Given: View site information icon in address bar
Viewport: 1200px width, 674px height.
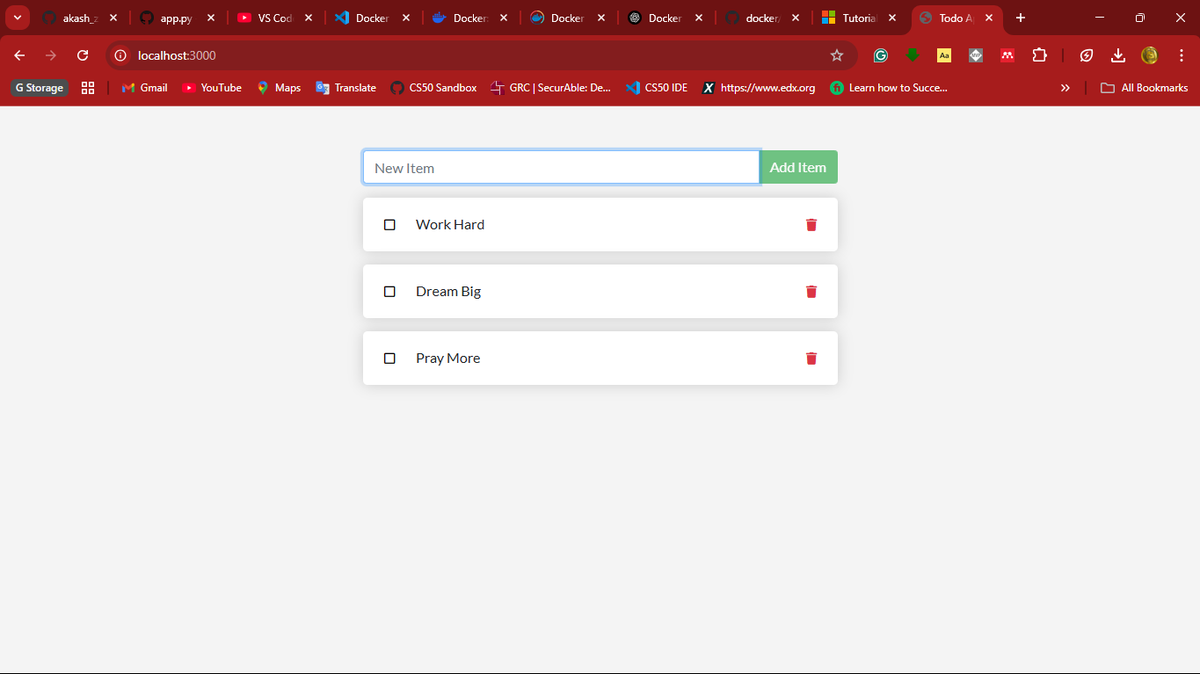Looking at the screenshot, I should click(x=120, y=55).
